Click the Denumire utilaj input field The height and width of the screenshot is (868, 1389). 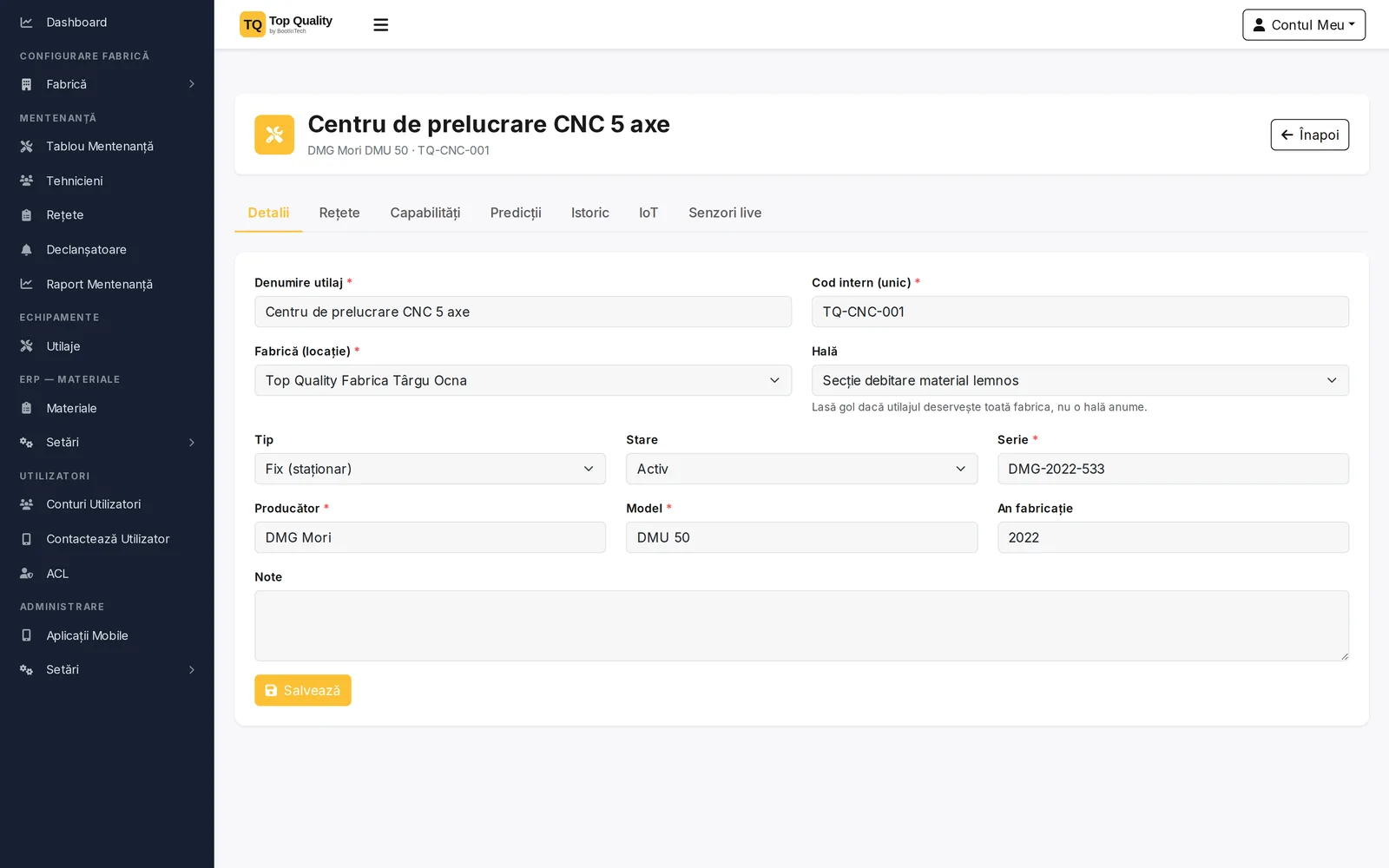tap(523, 312)
